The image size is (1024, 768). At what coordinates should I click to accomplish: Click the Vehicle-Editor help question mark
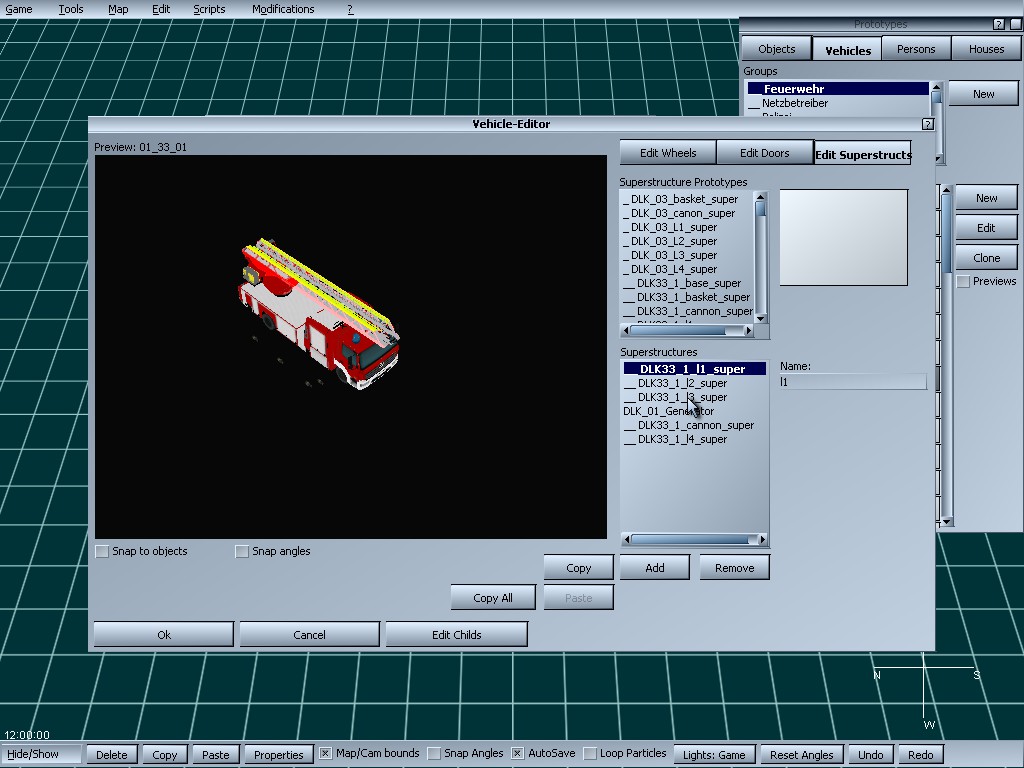pyautogui.click(x=927, y=124)
